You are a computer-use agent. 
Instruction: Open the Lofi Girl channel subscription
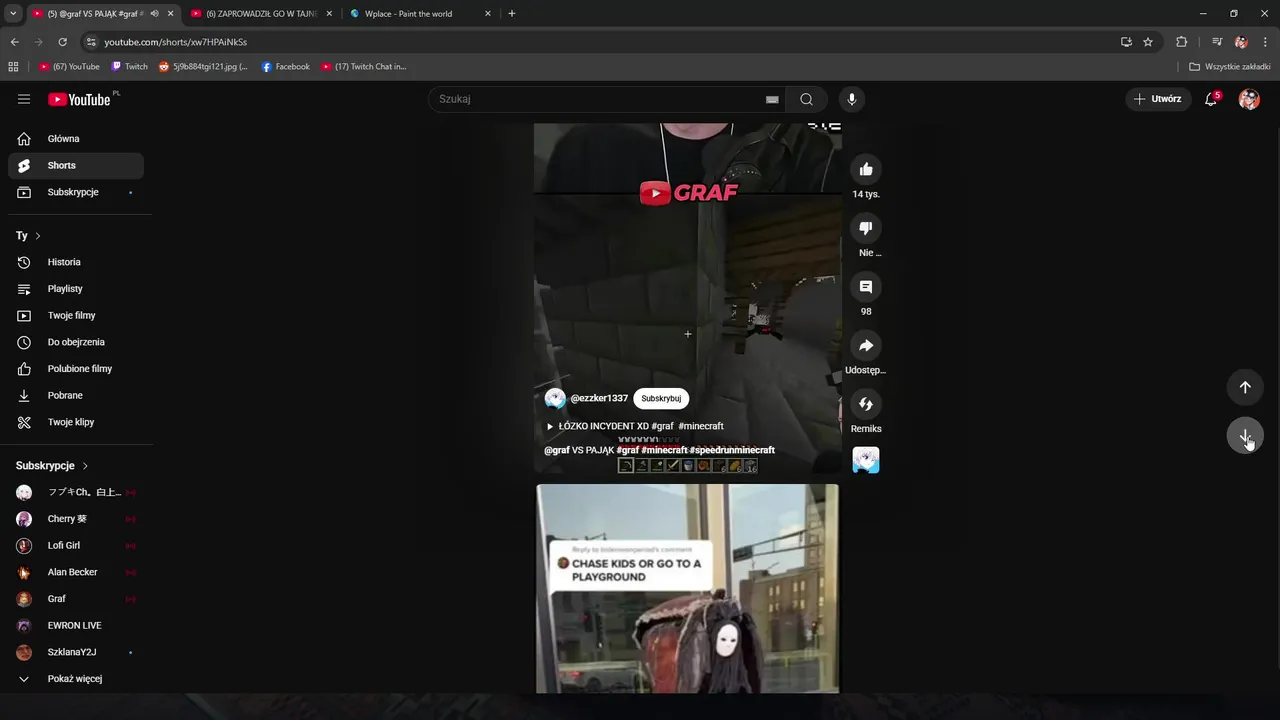(x=76, y=545)
